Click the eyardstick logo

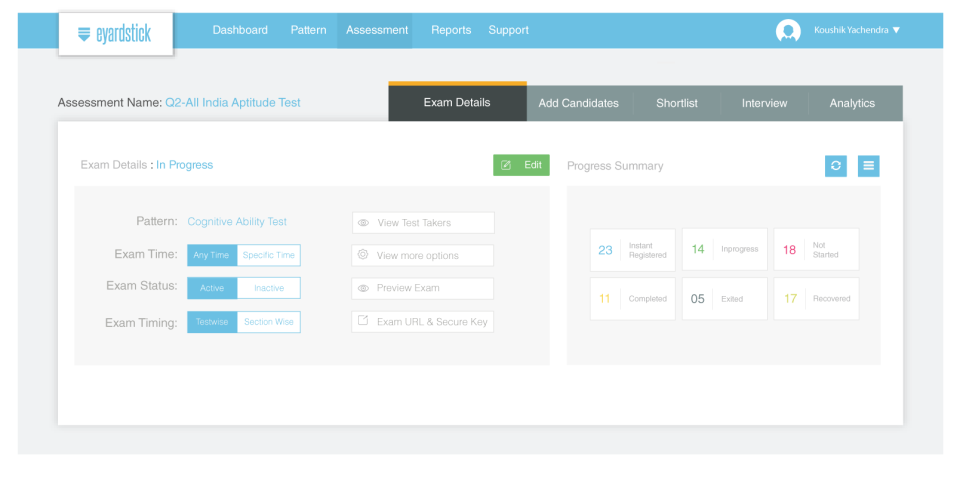(115, 34)
